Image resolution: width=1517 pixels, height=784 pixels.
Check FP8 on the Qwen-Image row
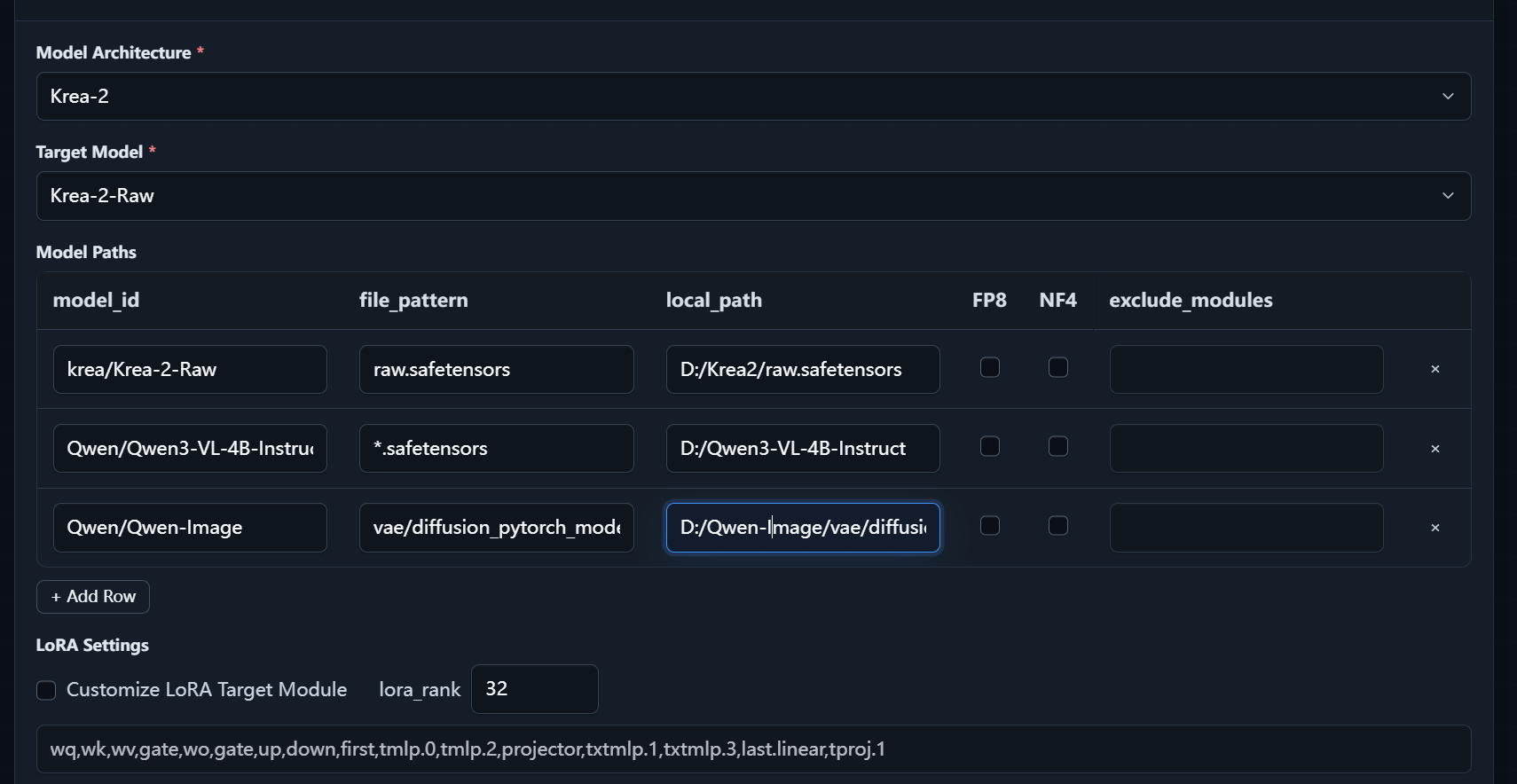point(990,526)
